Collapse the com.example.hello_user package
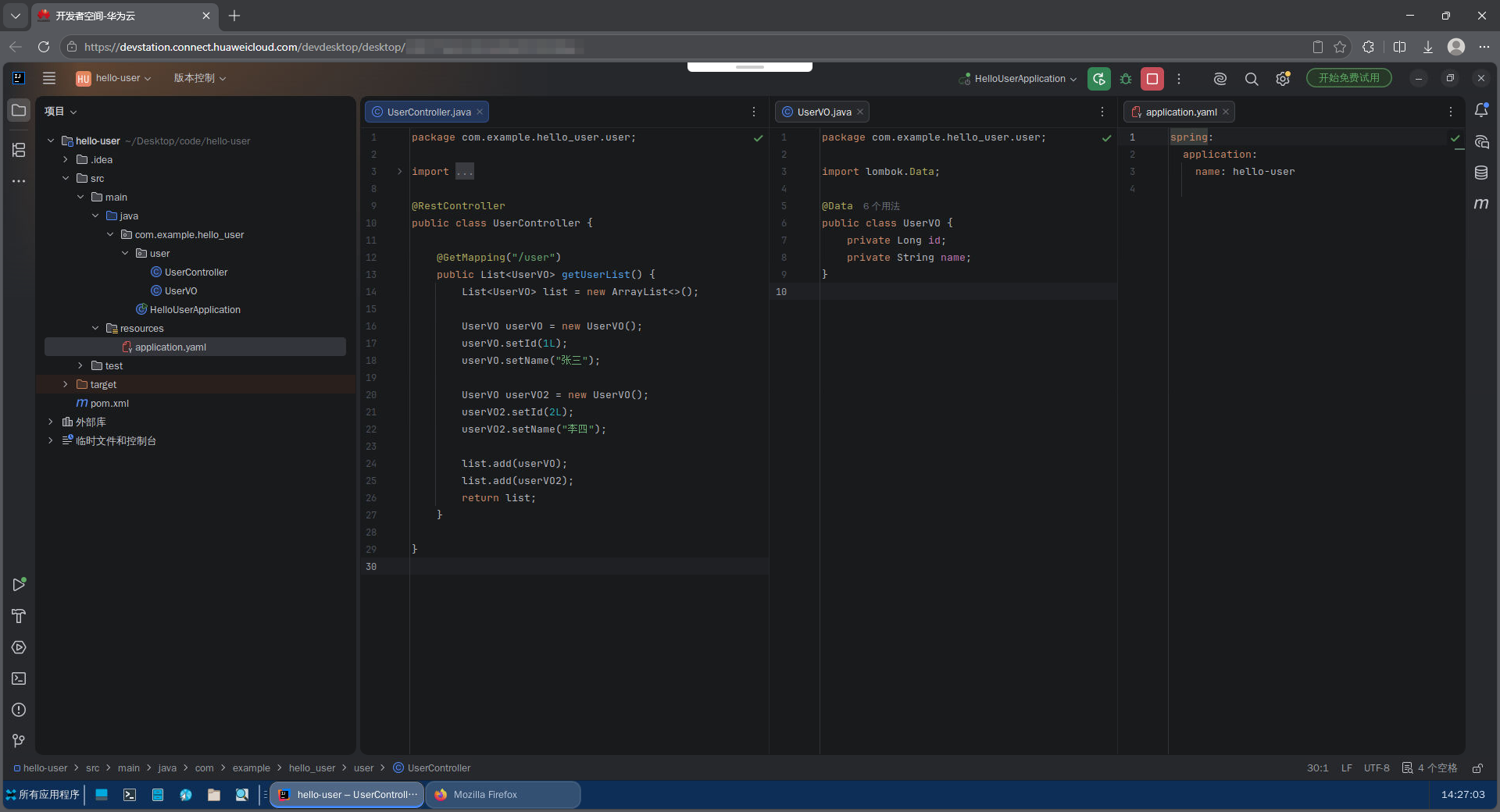Viewport: 1500px width, 812px height. [x=110, y=235]
